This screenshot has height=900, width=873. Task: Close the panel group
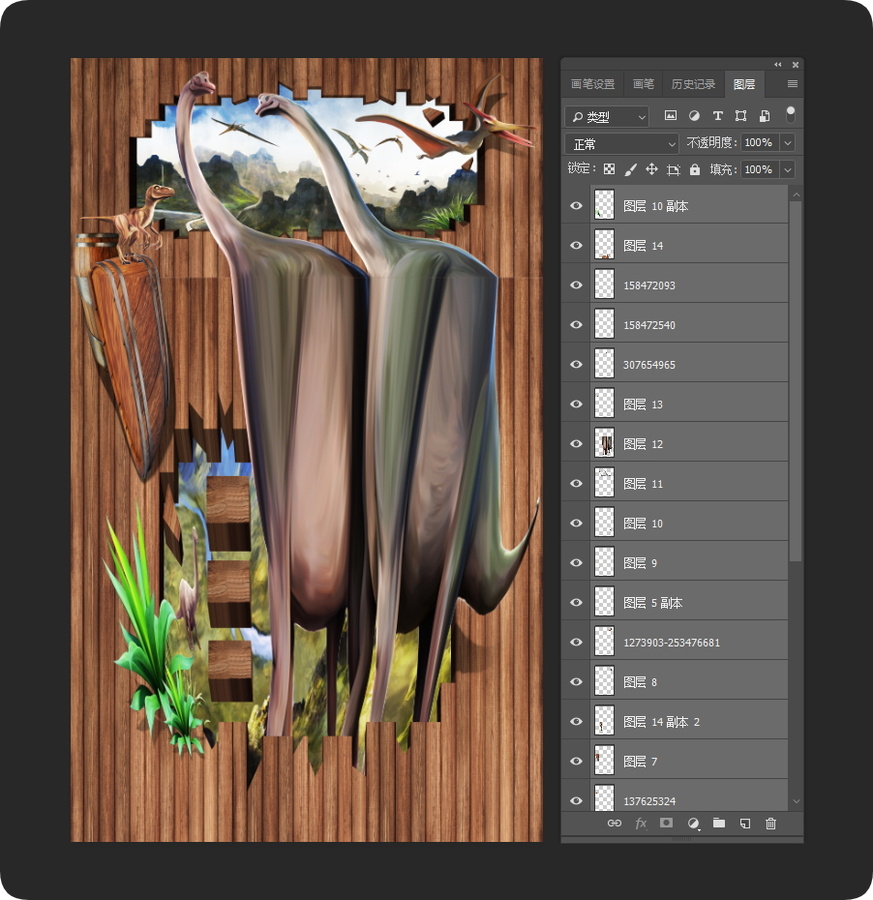(x=796, y=65)
